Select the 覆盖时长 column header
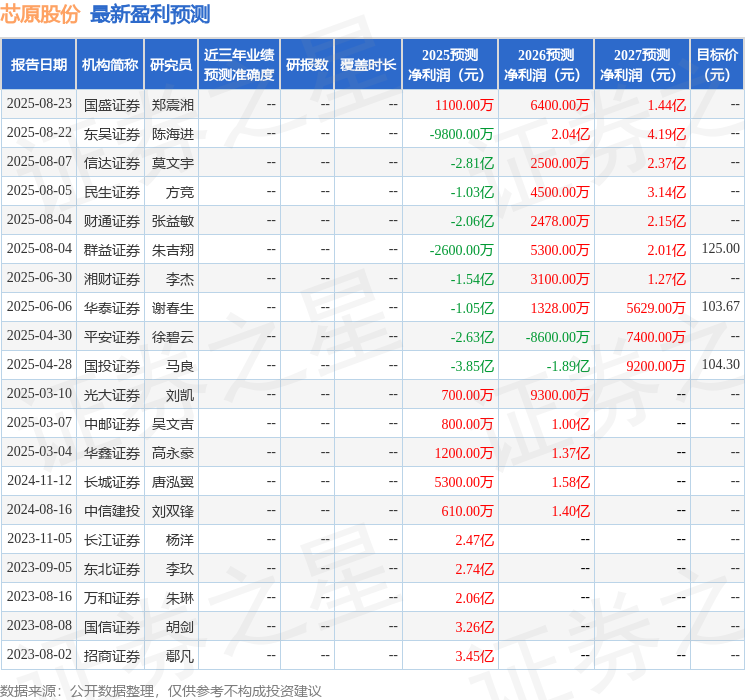Viewport: 745px width, 700px height. (368, 64)
